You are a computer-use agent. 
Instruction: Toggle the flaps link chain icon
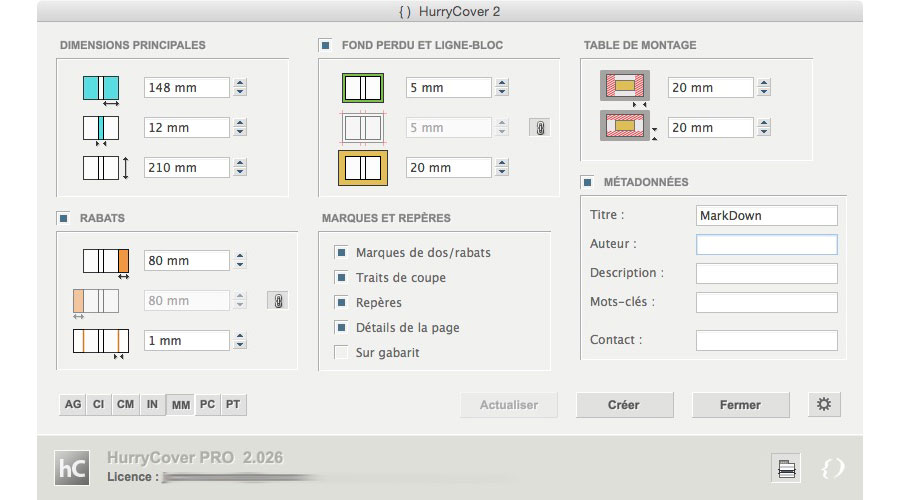[x=278, y=301]
